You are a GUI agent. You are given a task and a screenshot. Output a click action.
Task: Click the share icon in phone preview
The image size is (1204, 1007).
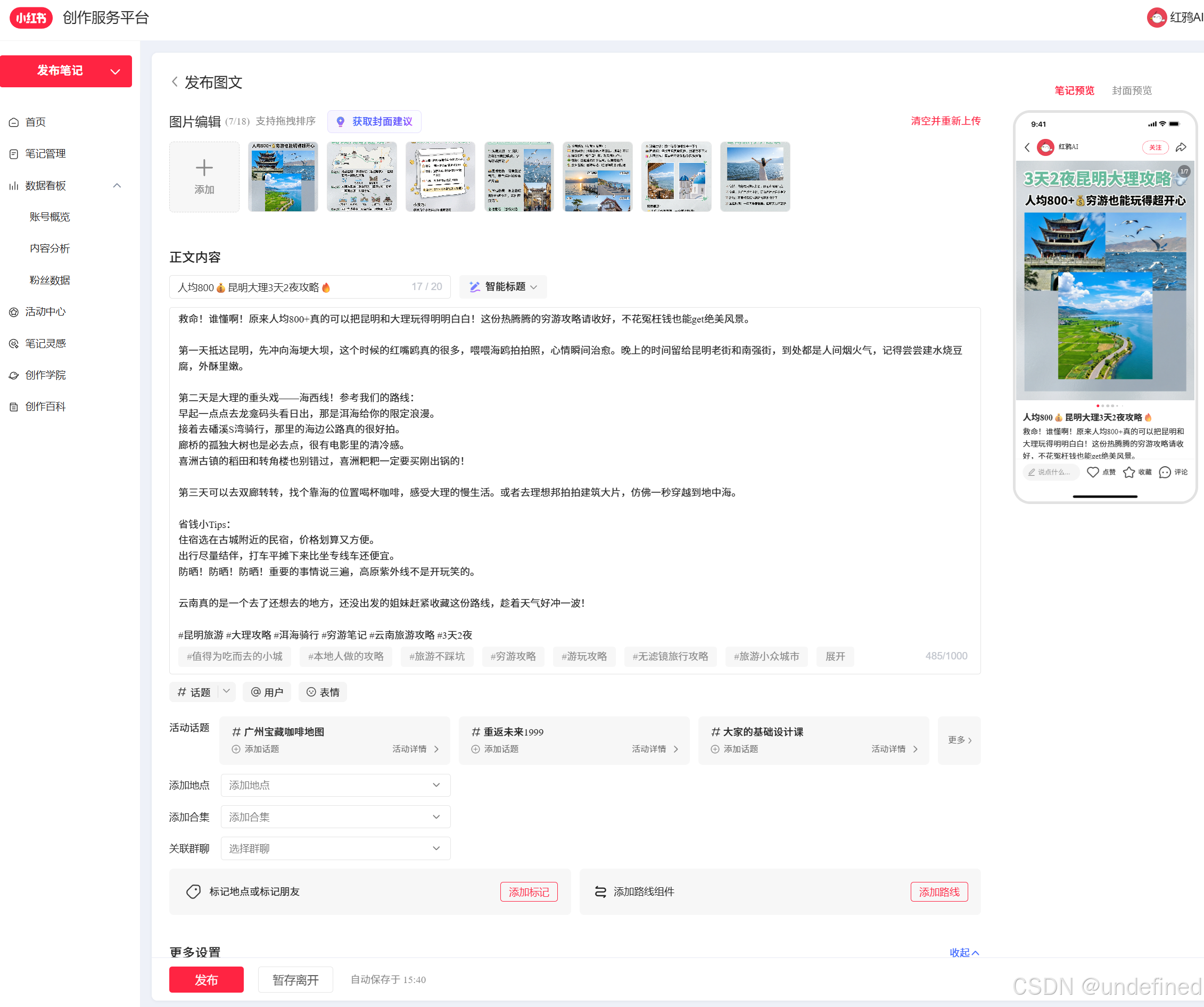pos(1181,147)
